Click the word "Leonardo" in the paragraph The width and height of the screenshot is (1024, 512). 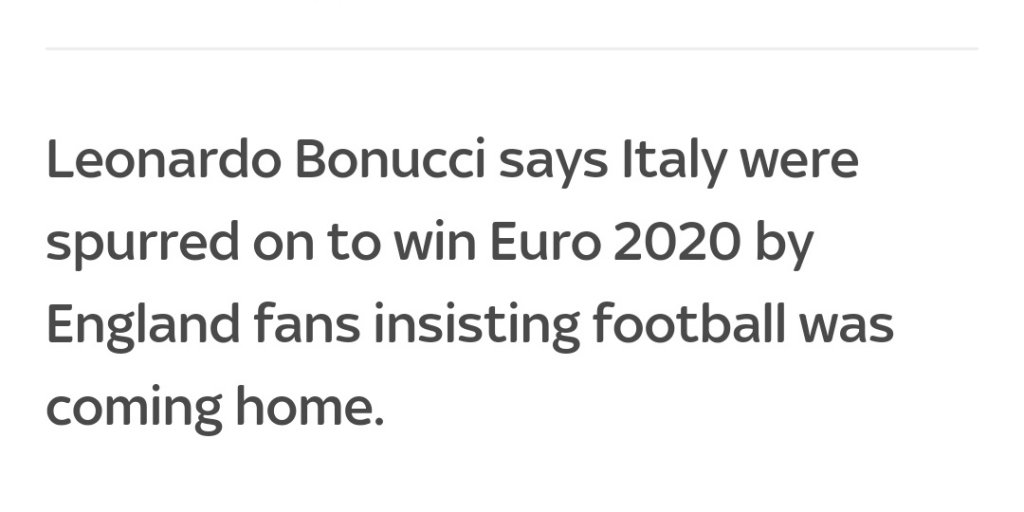164,159
